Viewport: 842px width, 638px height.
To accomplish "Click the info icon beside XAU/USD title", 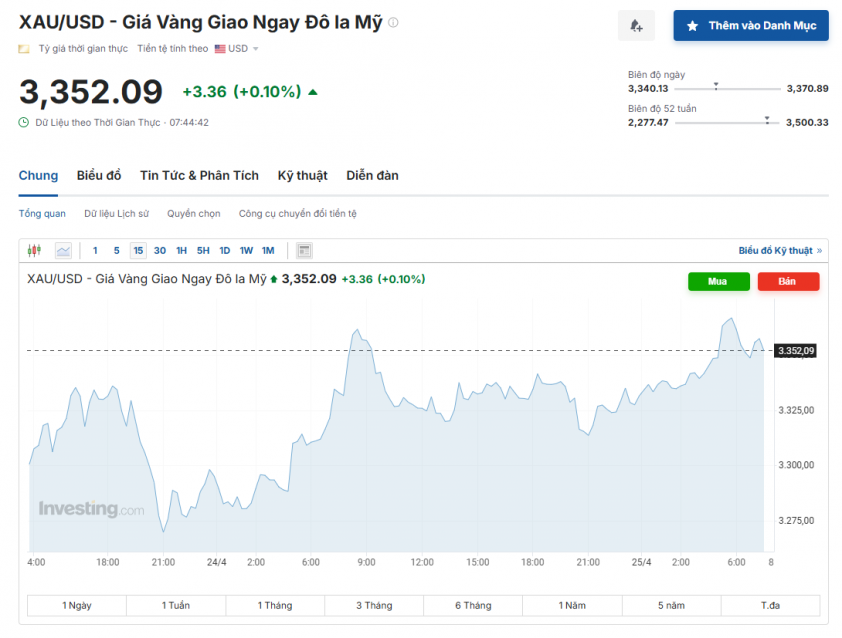I will [393, 23].
